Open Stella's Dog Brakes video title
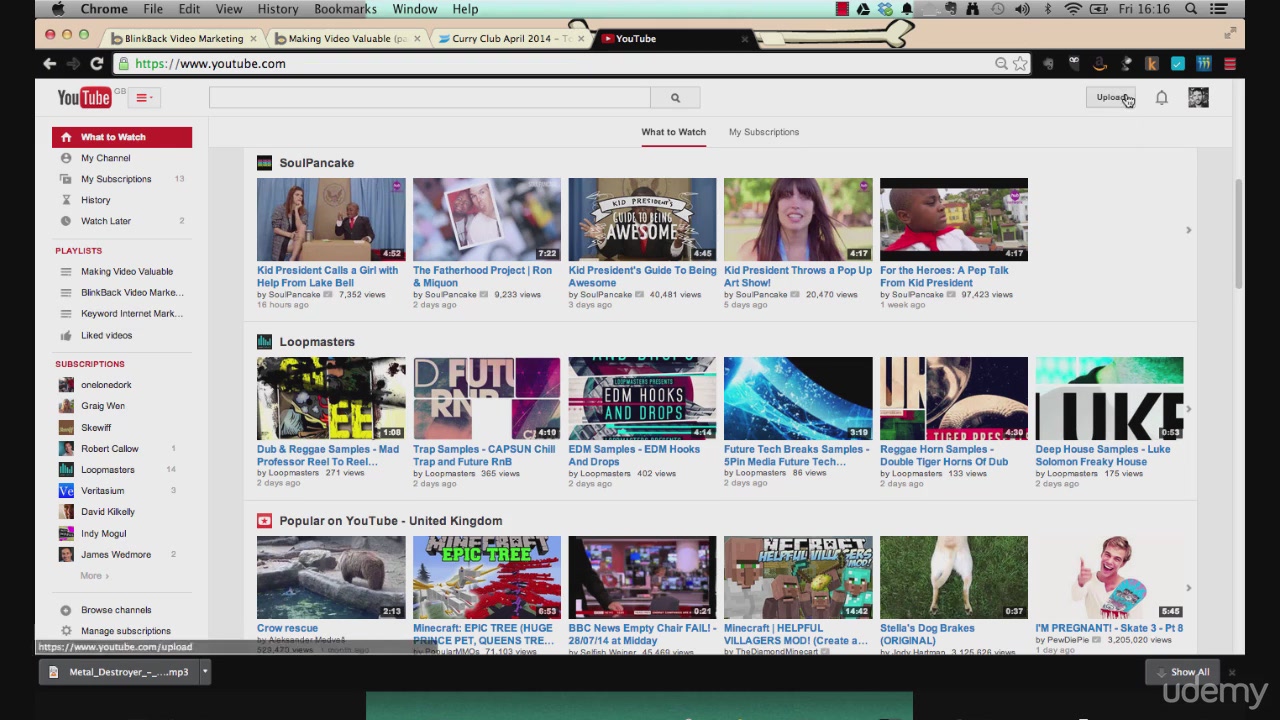 (927, 635)
